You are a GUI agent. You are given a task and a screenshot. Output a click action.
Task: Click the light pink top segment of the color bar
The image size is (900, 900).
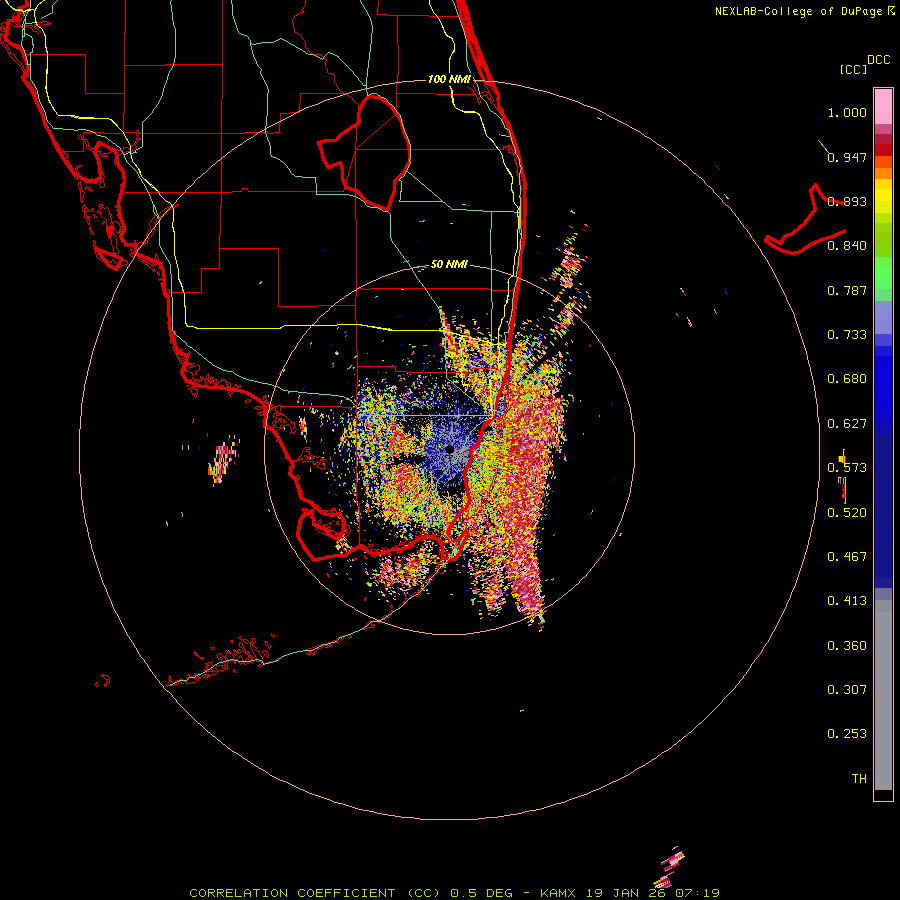(x=883, y=106)
